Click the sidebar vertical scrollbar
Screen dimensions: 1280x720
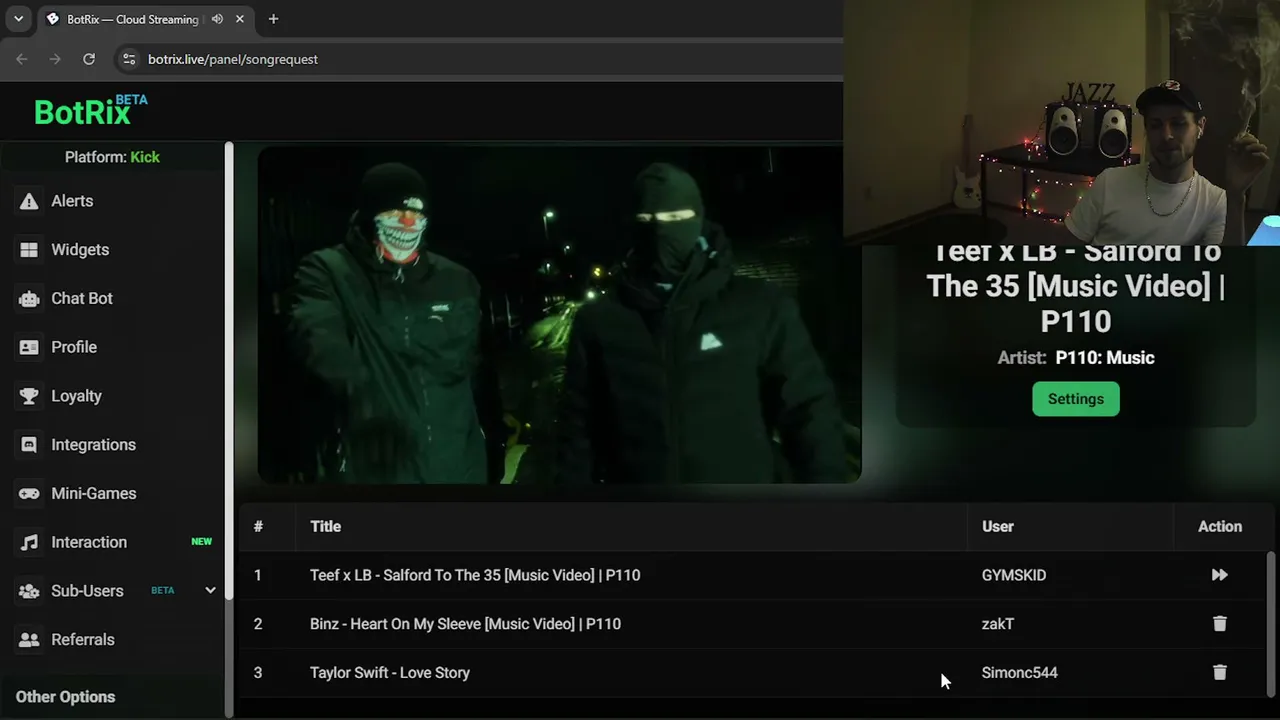(229, 370)
